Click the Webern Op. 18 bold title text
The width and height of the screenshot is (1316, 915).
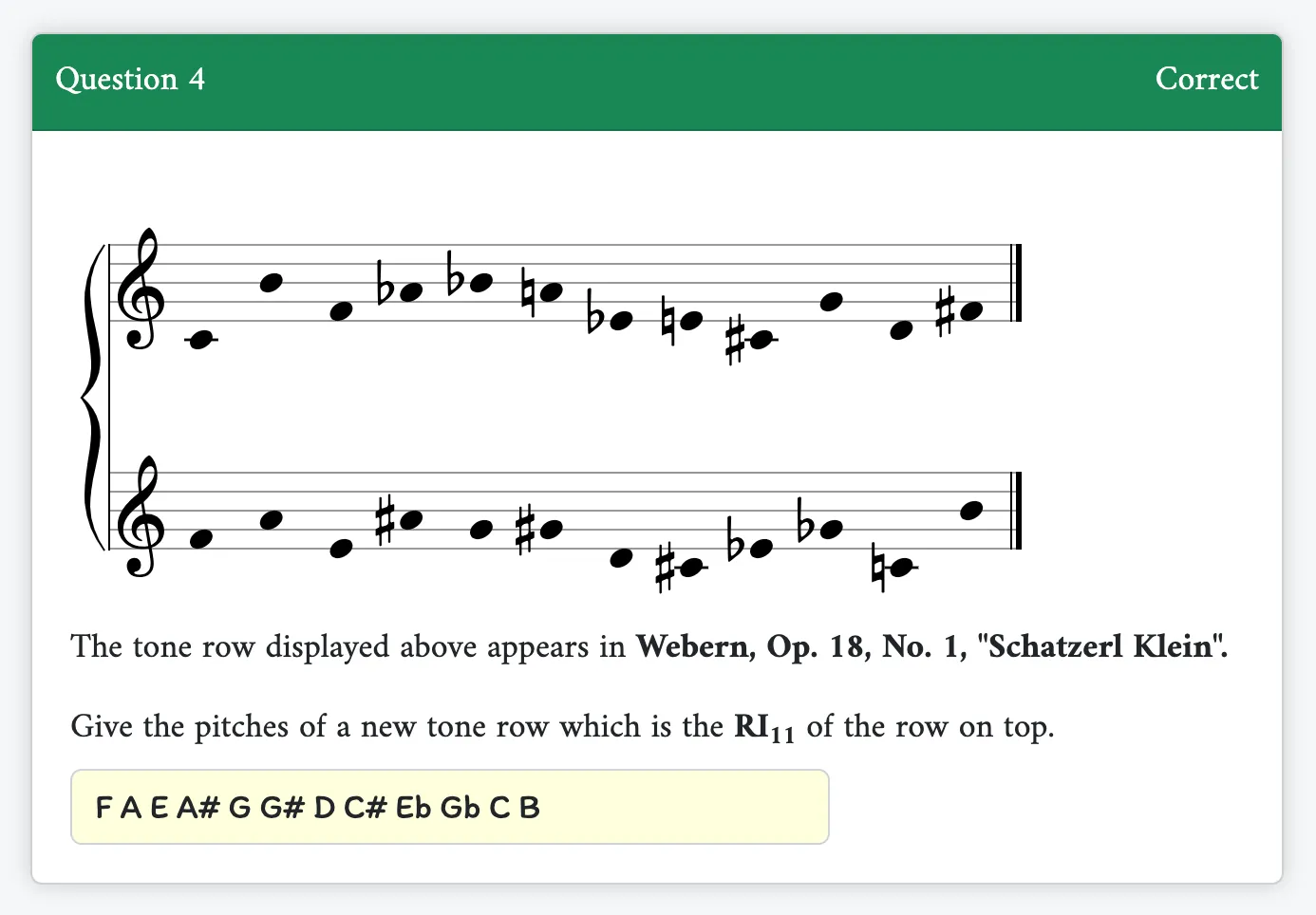point(931,646)
